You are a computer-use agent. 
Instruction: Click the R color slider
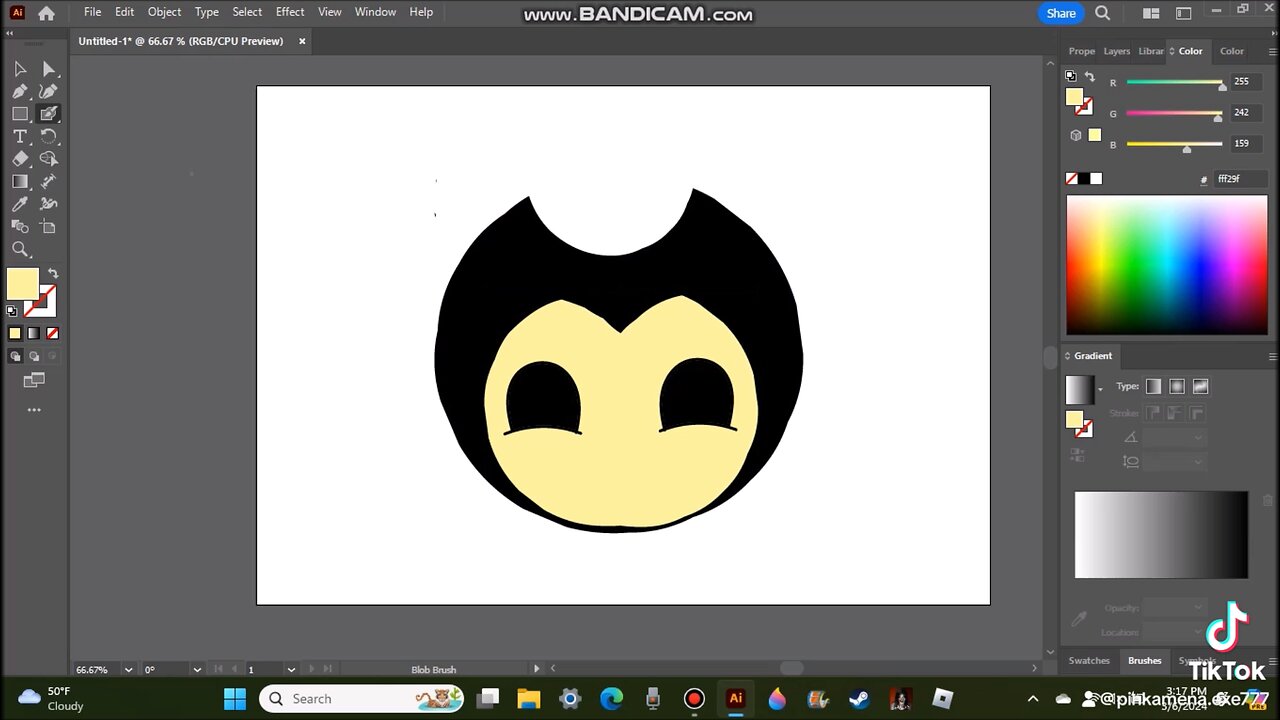pos(1174,83)
